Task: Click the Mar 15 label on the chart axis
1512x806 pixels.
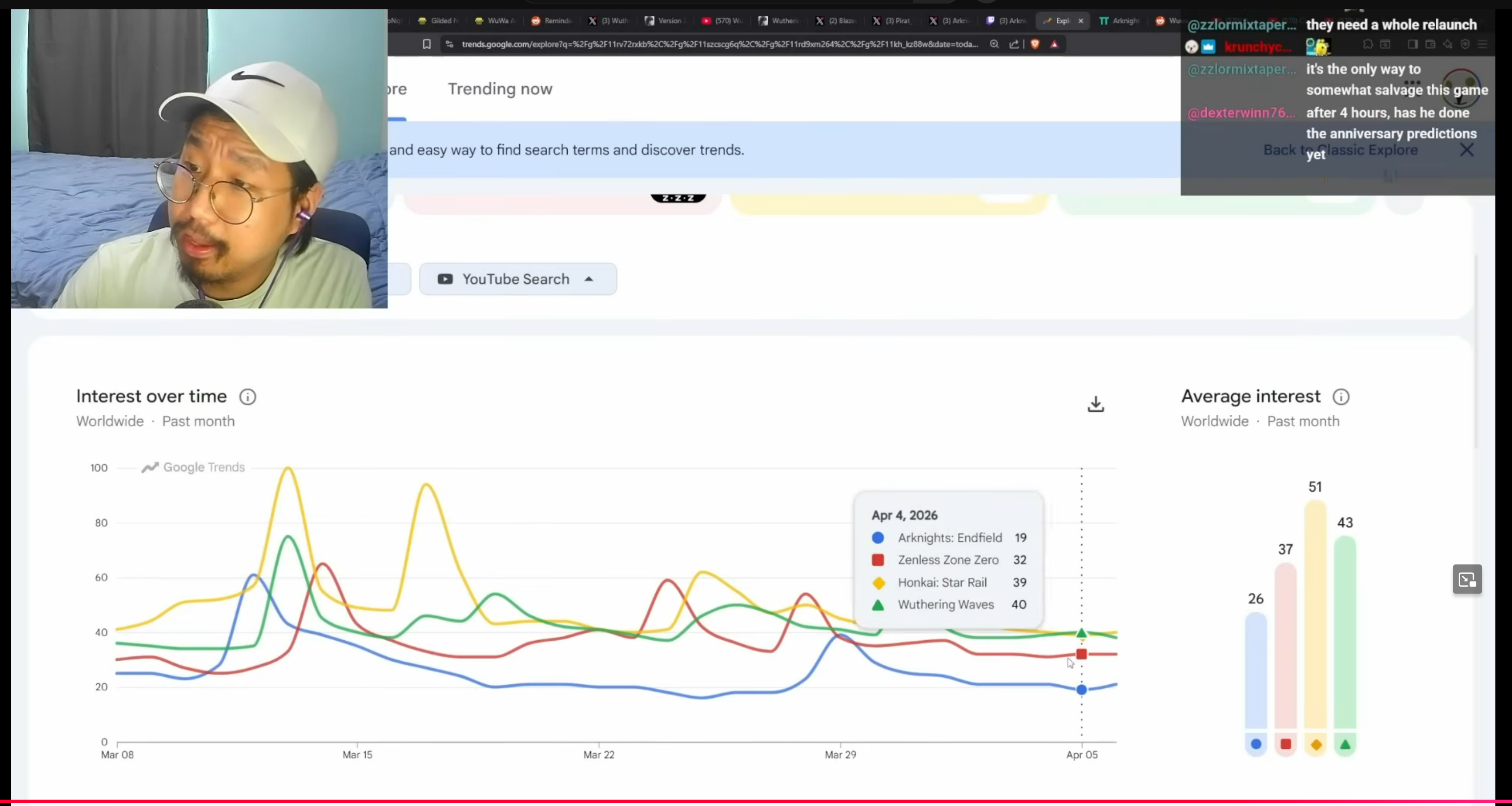Action: pyautogui.click(x=357, y=755)
